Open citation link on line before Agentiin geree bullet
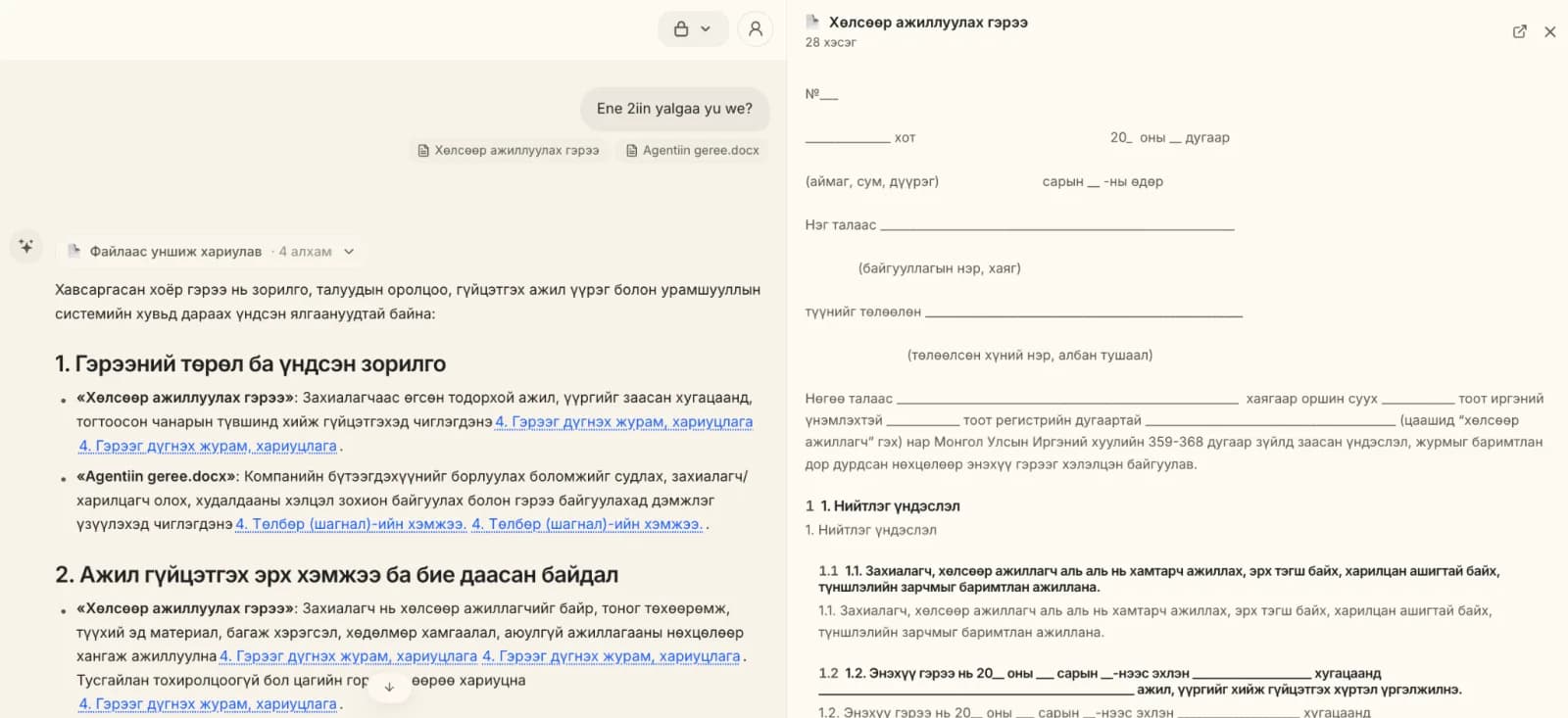1568x718 pixels. pyautogui.click(x=208, y=446)
